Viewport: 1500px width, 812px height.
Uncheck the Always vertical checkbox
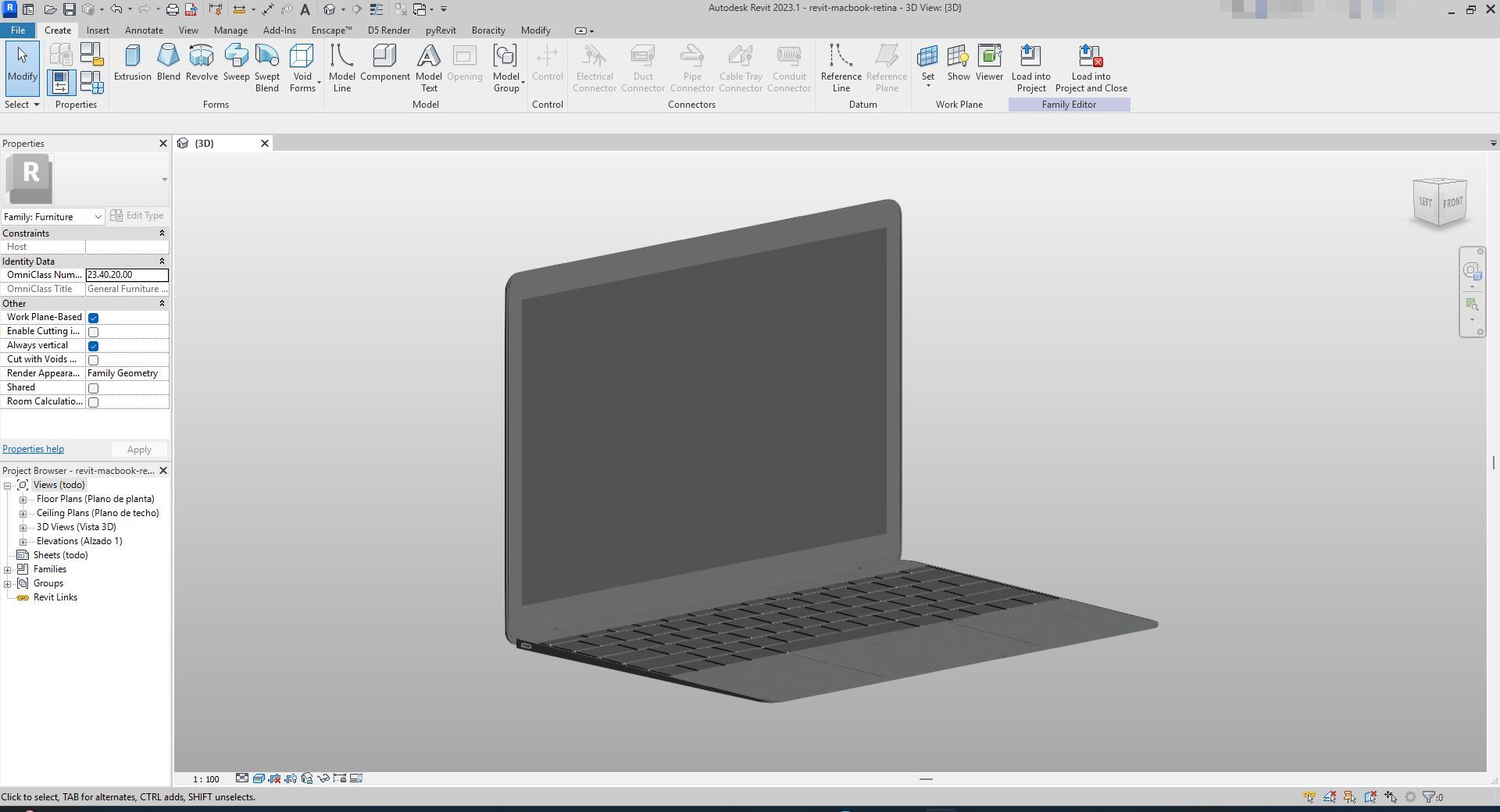click(x=94, y=346)
